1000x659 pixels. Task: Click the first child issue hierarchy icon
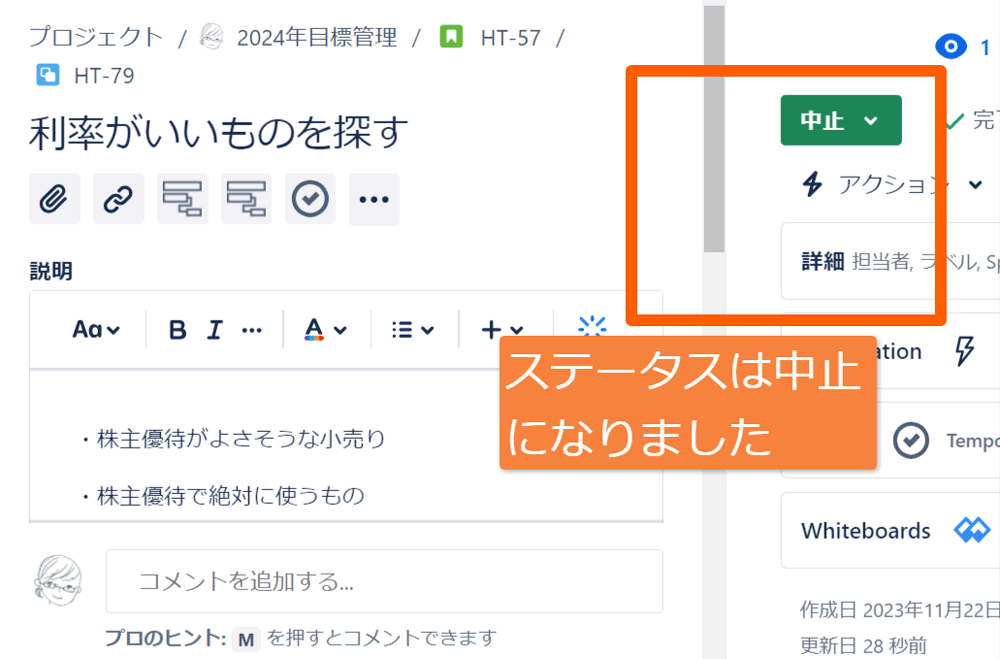(x=182, y=200)
